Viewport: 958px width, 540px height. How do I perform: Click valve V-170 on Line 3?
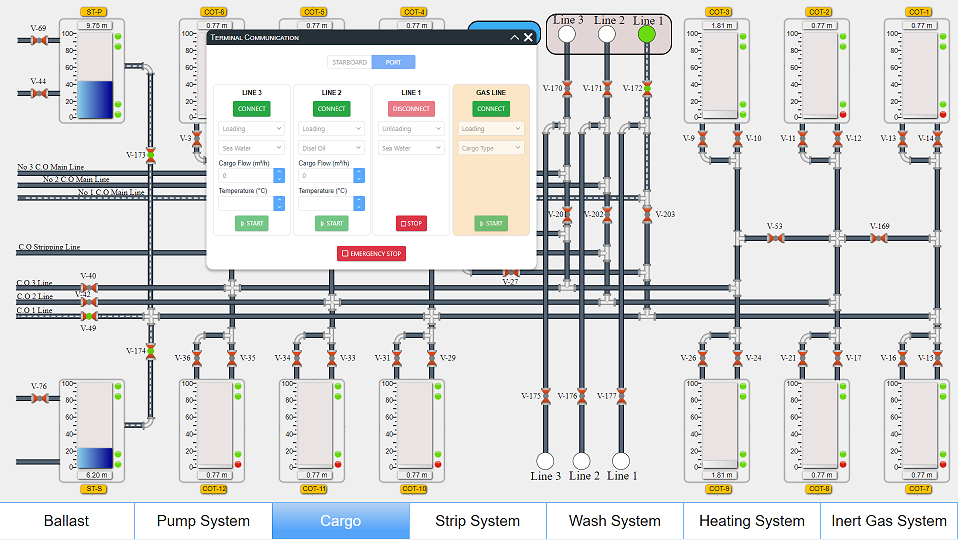568,89
